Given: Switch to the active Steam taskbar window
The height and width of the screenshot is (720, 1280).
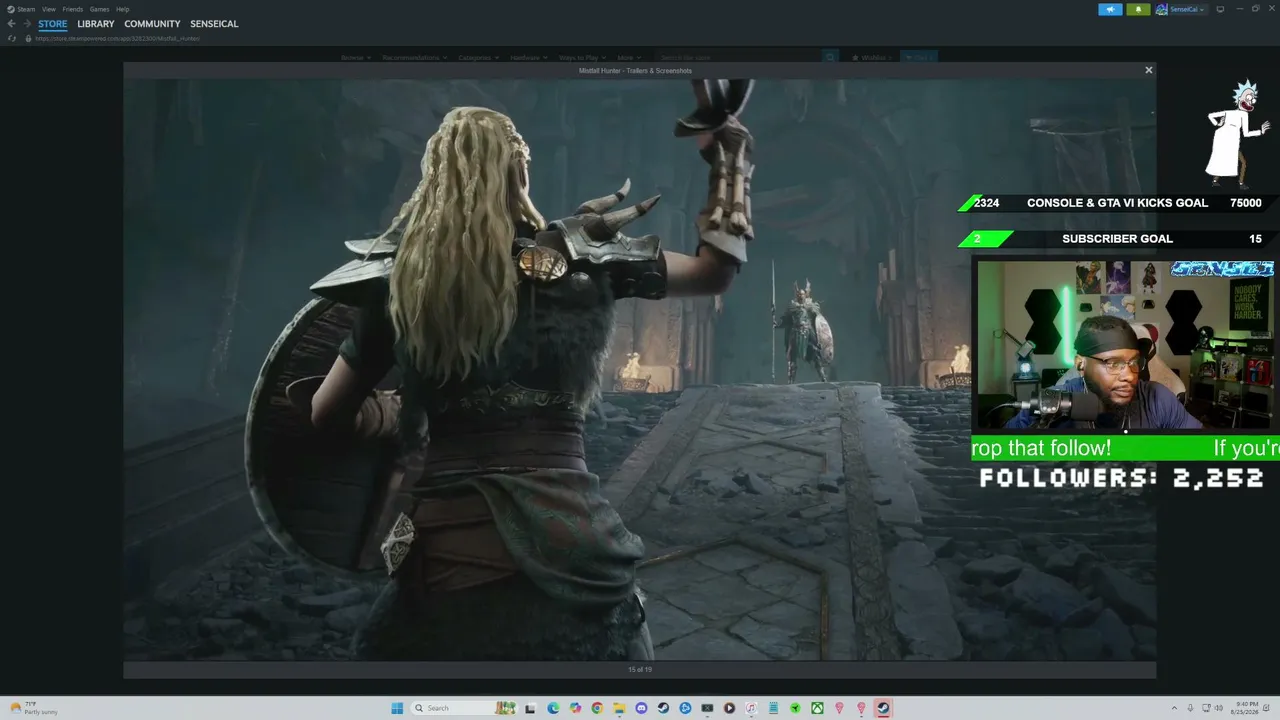Looking at the screenshot, I should coord(883,708).
